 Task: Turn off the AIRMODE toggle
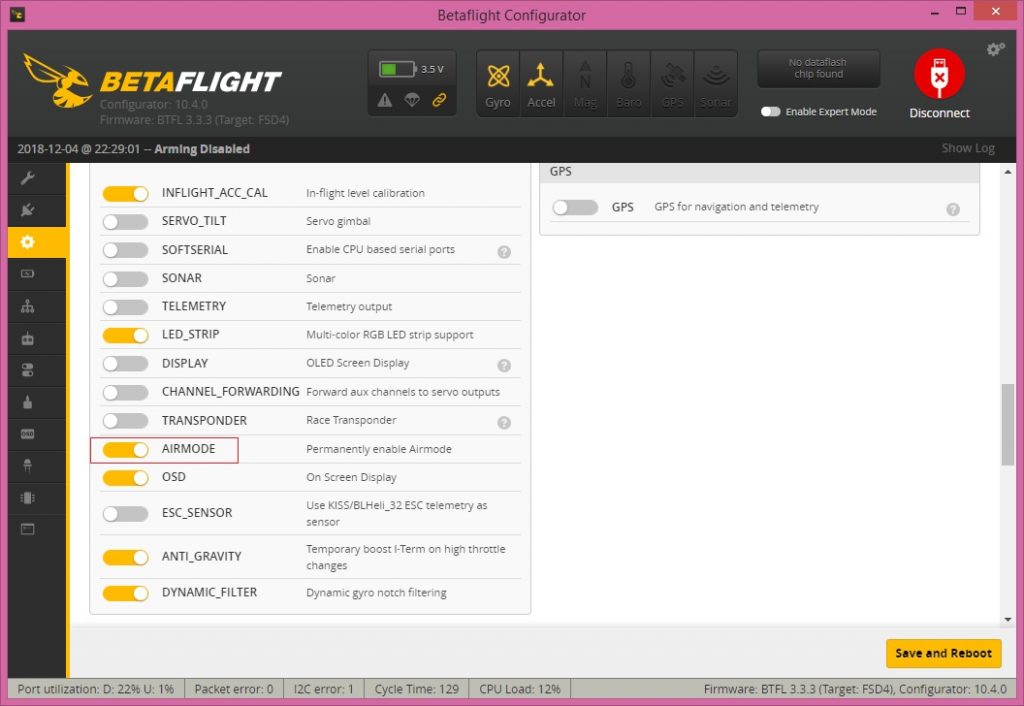pos(125,449)
